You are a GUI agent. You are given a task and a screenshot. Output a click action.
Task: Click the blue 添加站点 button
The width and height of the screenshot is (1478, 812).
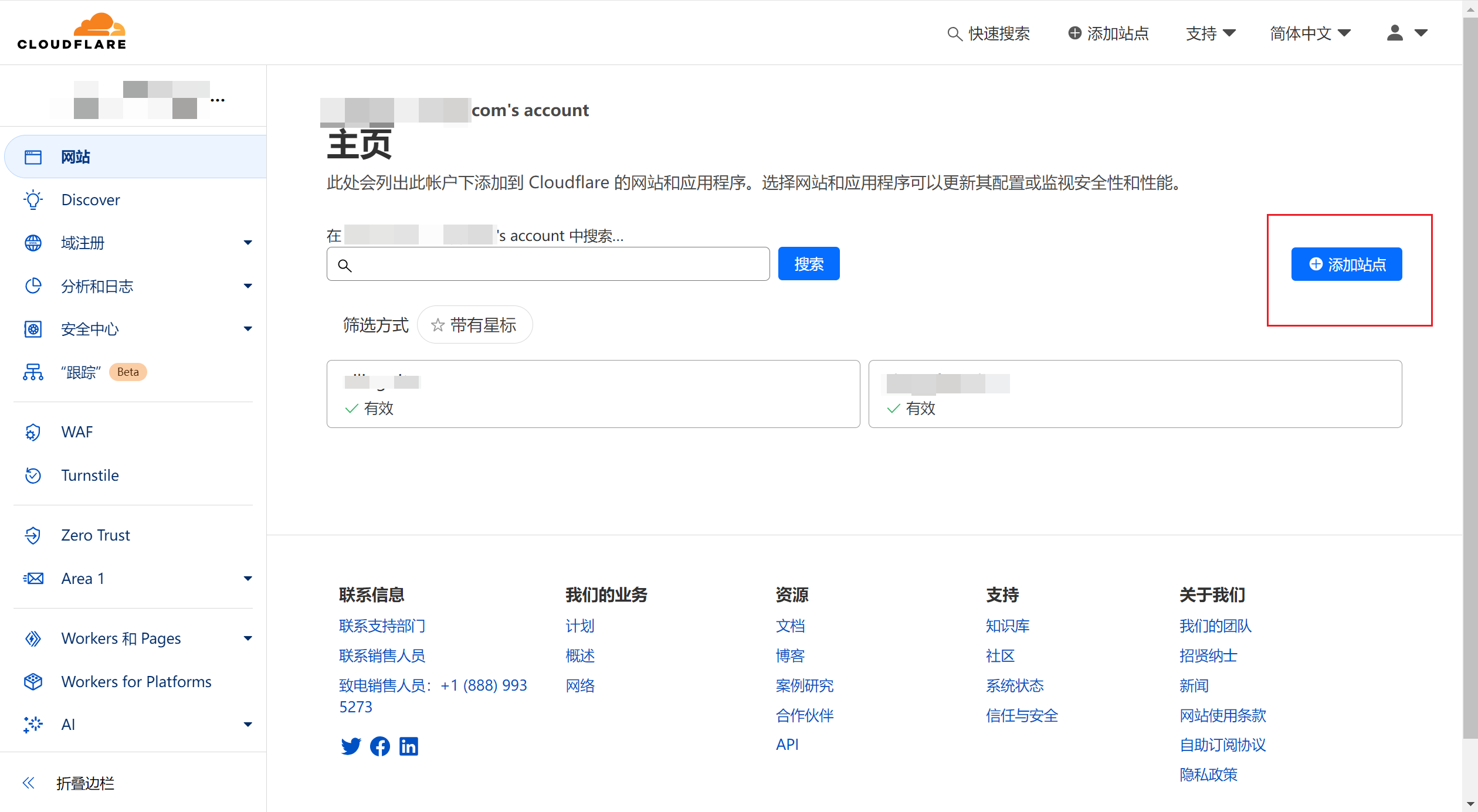pos(1347,264)
